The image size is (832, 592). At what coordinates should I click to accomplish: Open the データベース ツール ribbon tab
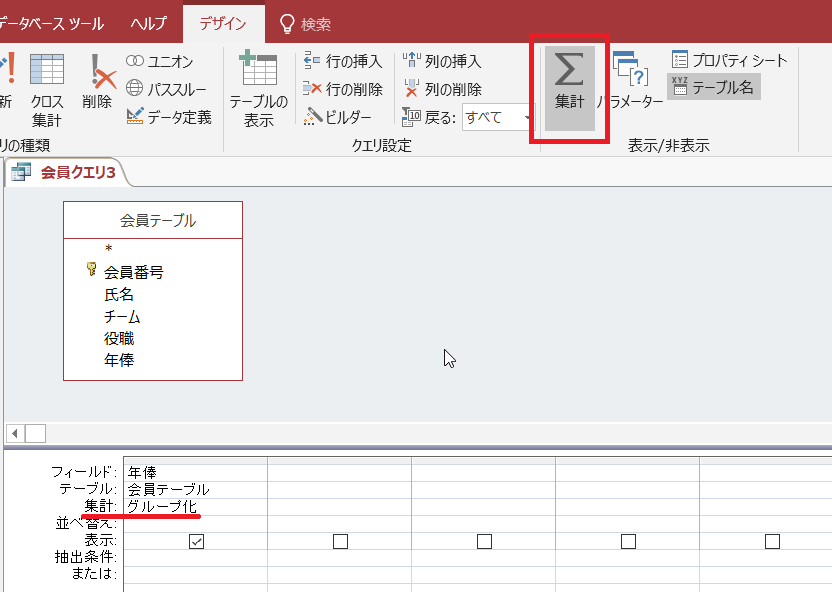(x=51, y=24)
